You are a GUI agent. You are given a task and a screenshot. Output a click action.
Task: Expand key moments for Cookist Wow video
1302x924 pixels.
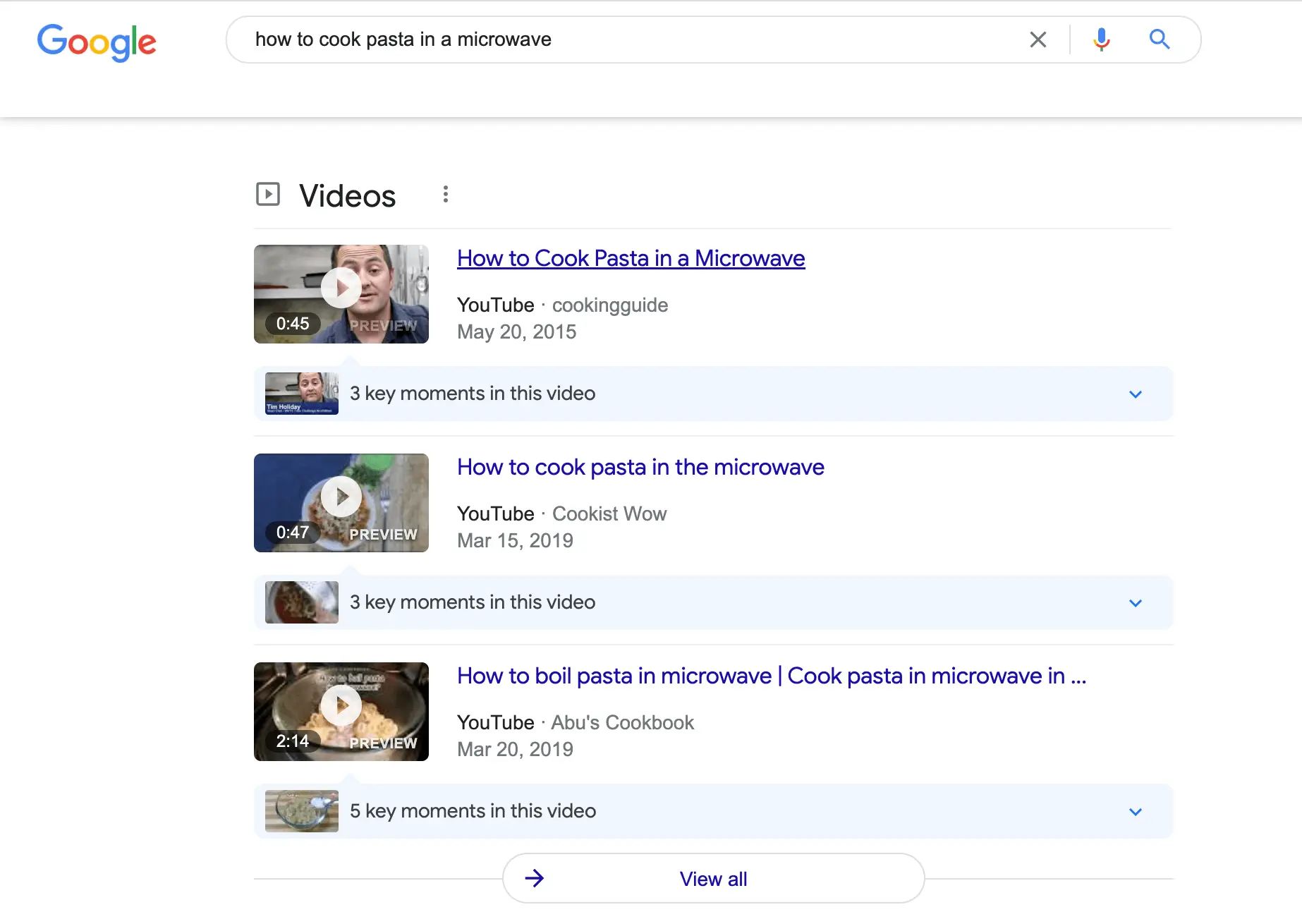tap(1135, 603)
